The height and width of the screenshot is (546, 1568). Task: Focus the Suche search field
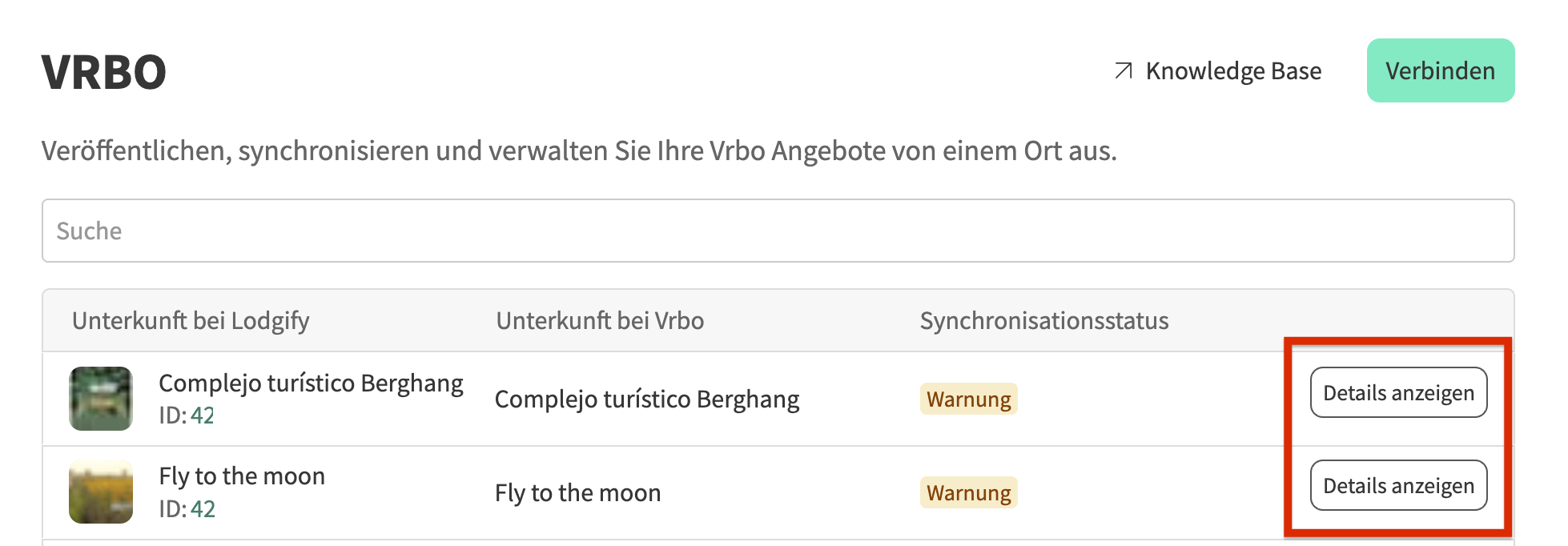click(x=777, y=231)
